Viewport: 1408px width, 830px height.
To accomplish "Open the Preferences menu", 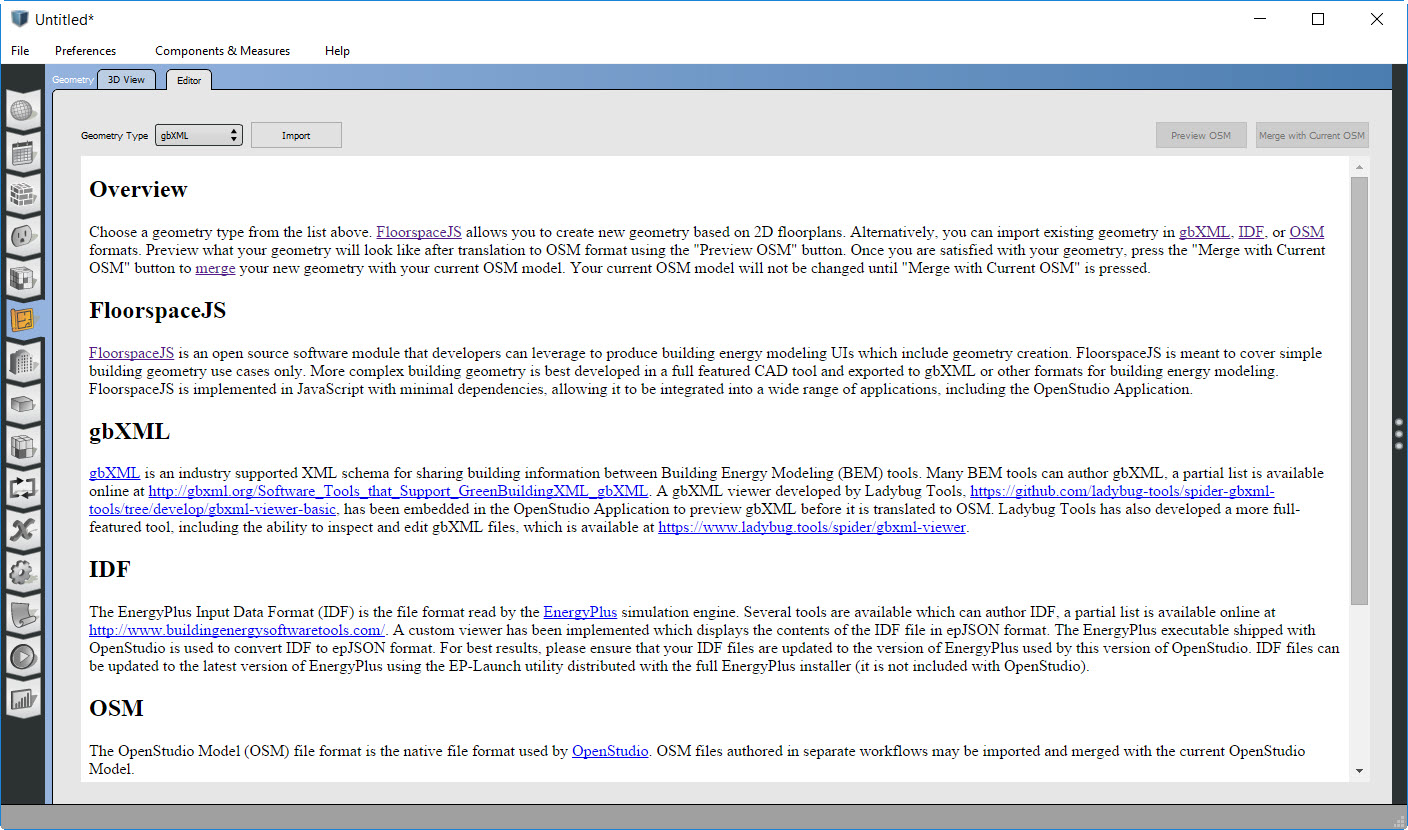I will [x=85, y=51].
